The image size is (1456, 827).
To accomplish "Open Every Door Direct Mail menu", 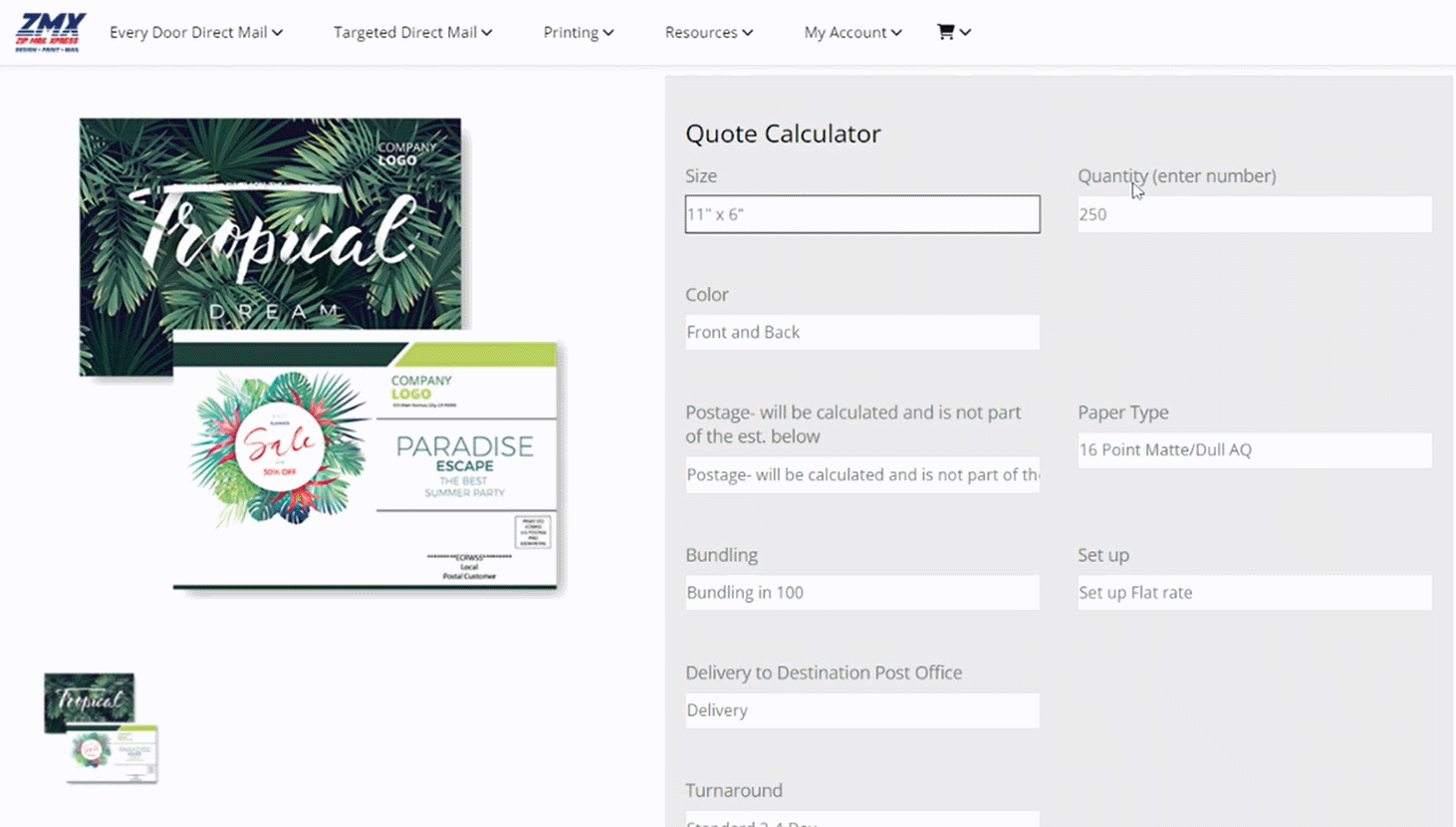I will click(196, 32).
